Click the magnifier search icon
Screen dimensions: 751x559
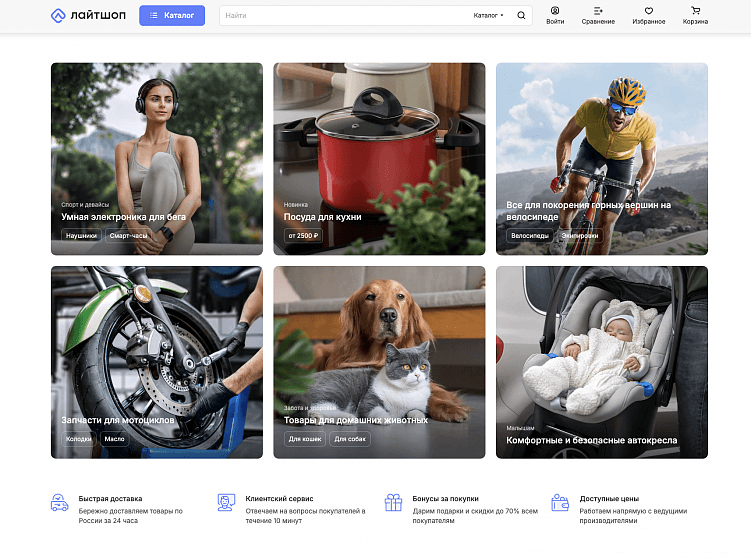click(x=521, y=15)
